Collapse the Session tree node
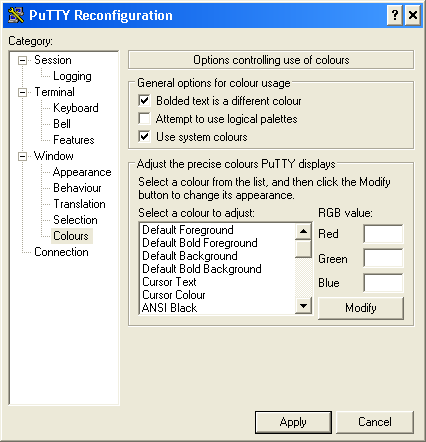Screen dimensions: 426x442 [22, 60]
